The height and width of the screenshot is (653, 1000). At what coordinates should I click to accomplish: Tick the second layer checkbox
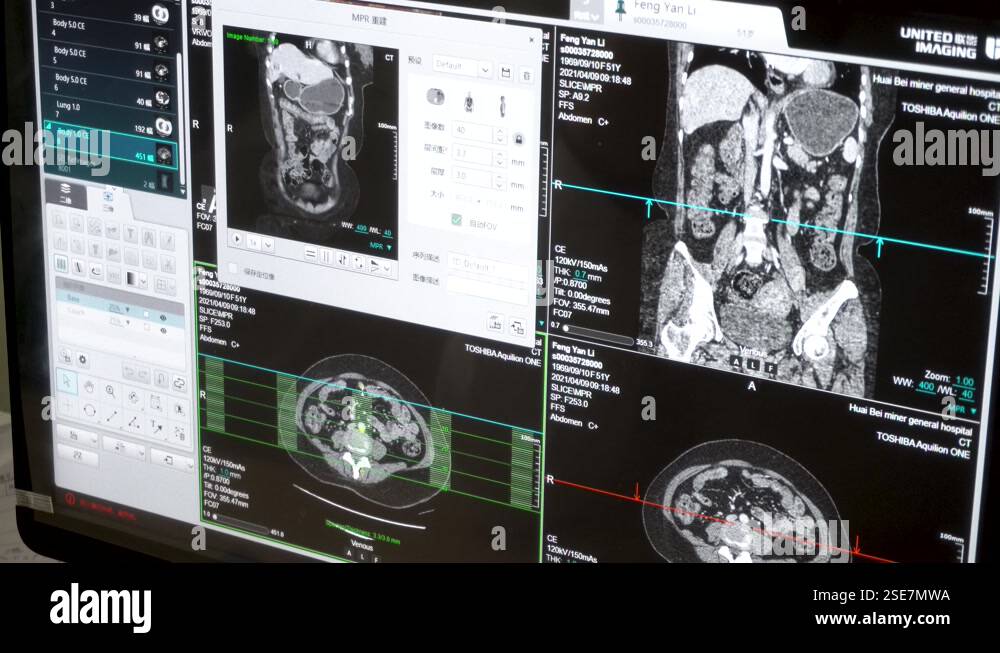[145, 326]
